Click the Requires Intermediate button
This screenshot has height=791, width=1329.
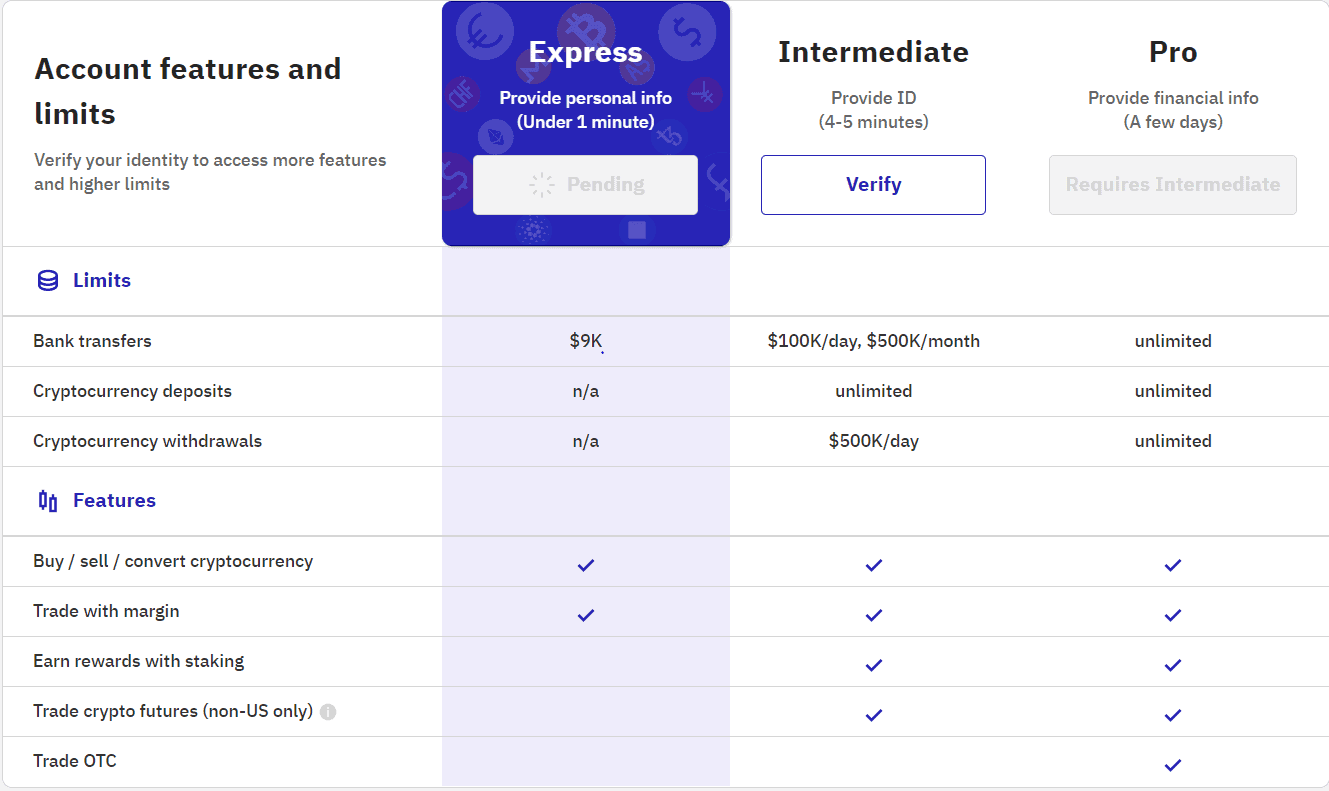[1172, 185]
